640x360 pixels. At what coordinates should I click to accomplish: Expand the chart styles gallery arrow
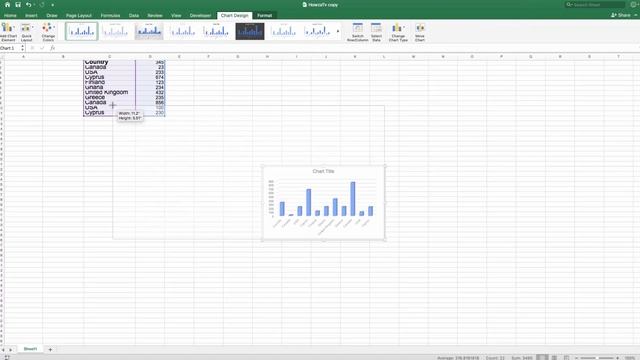tap(338, 31)
